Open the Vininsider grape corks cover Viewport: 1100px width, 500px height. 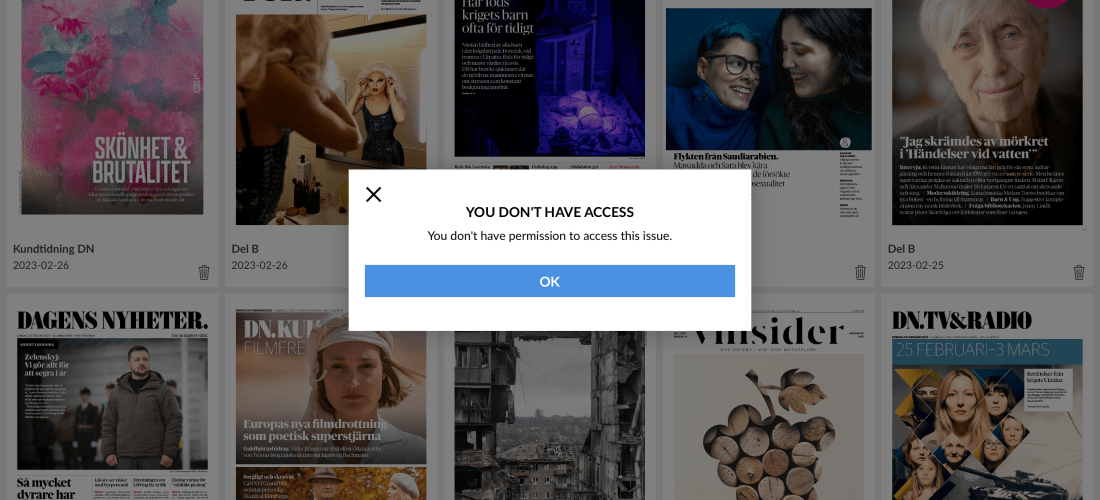768,415
